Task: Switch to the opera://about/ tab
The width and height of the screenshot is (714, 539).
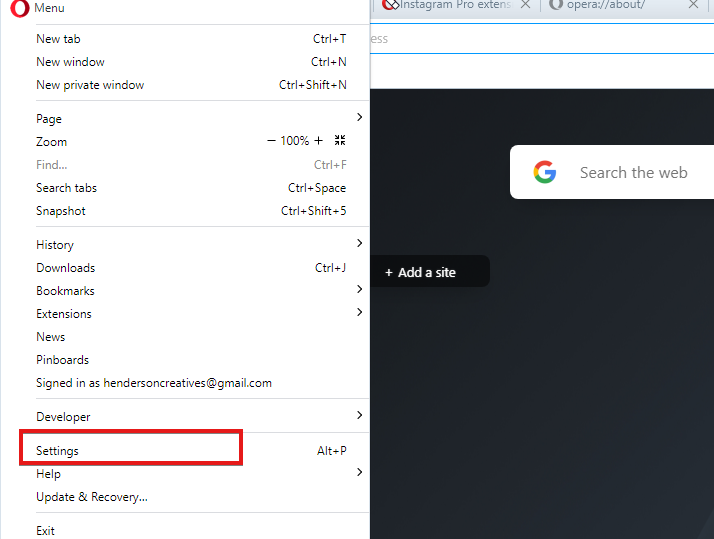Action: click(624, 5)
